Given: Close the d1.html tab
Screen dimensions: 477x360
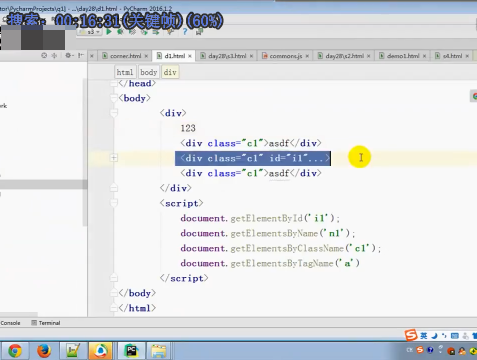Looking at the screenshot, I should click(x=190, y=56).
